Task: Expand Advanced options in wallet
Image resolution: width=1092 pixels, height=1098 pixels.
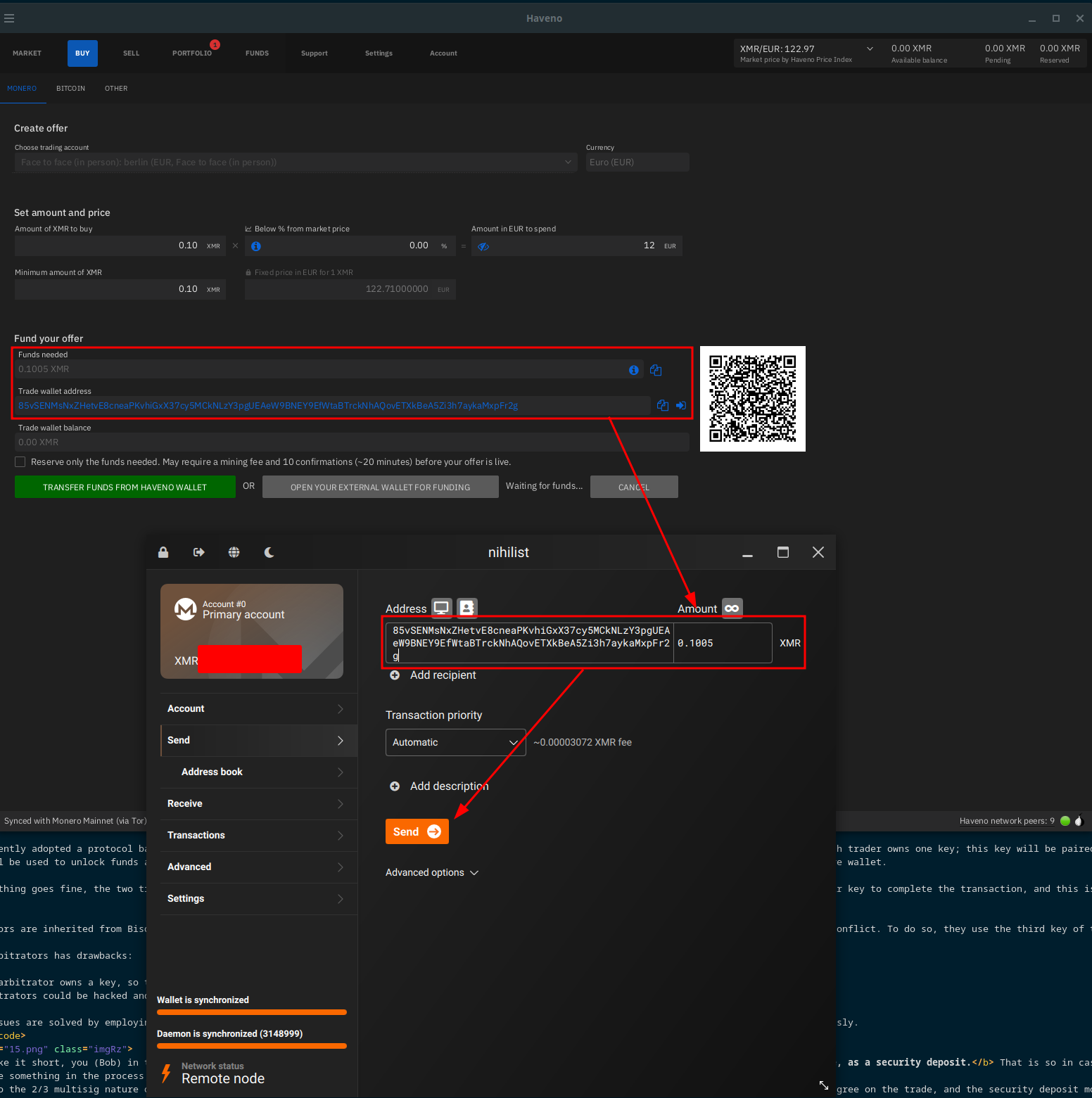Action: click(432, 872)
